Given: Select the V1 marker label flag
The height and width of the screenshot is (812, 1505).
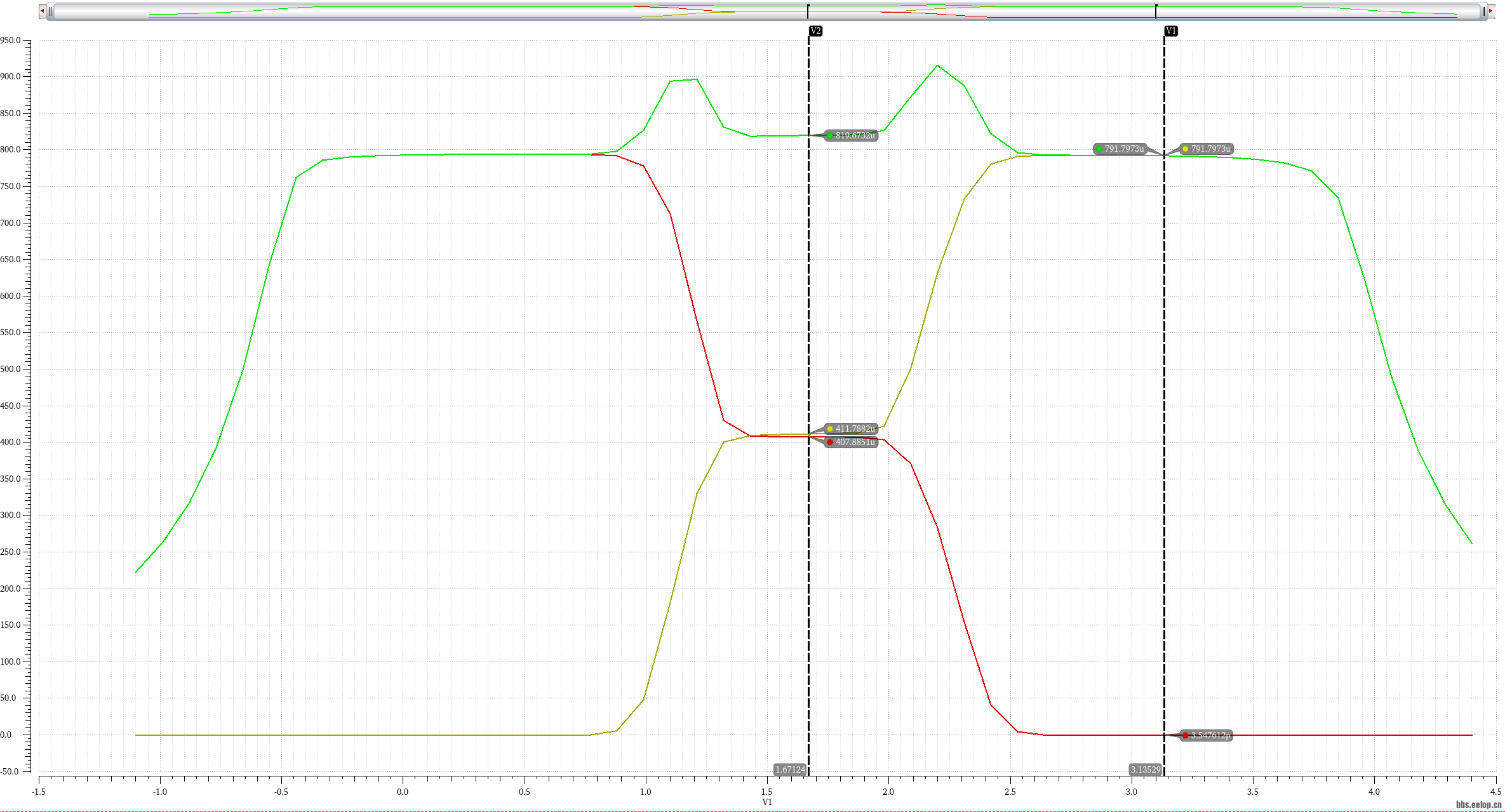Looking at the screenshot, I should (x=1171, y=31).
